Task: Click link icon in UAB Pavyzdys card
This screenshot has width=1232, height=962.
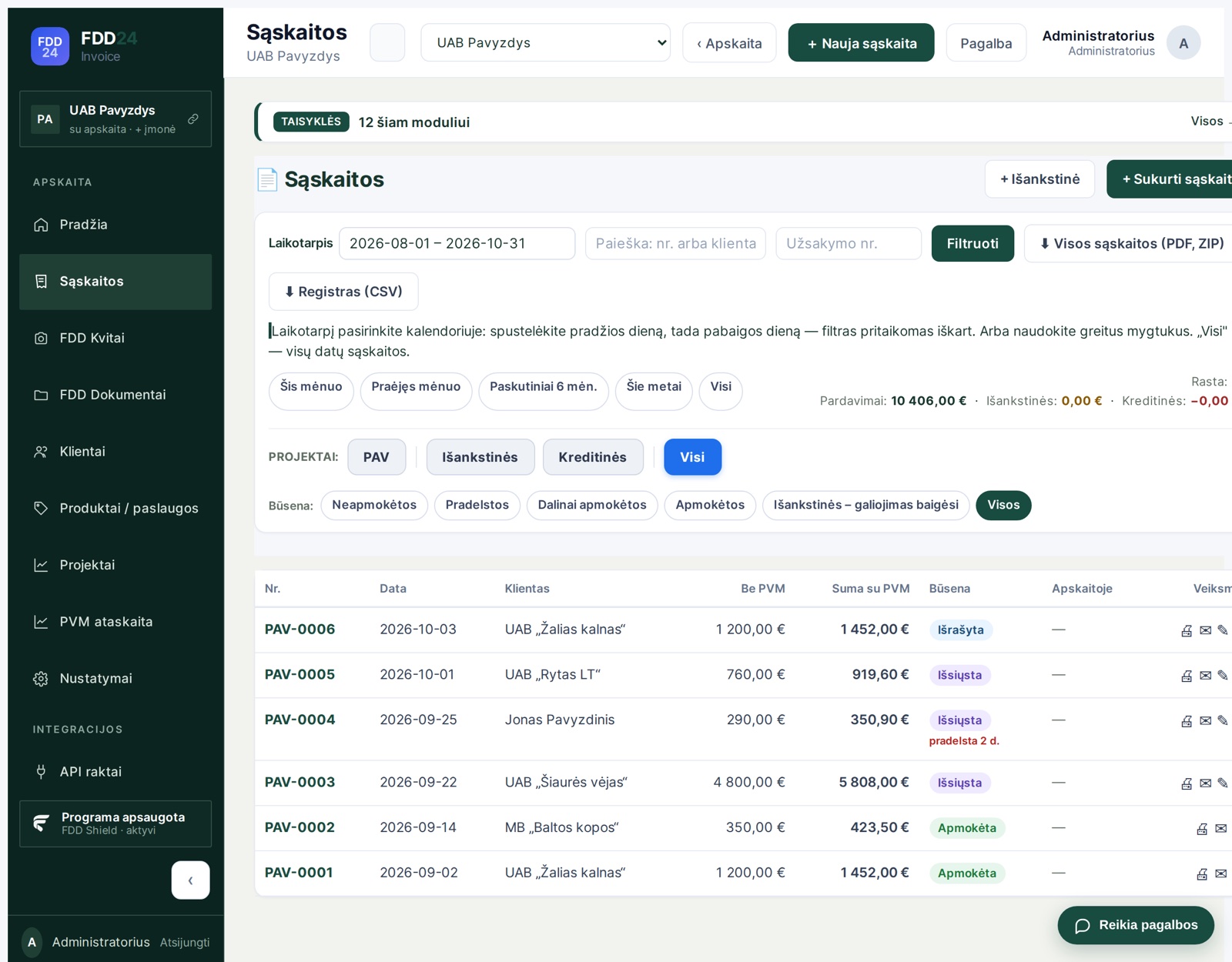Action: click(193, 119)
